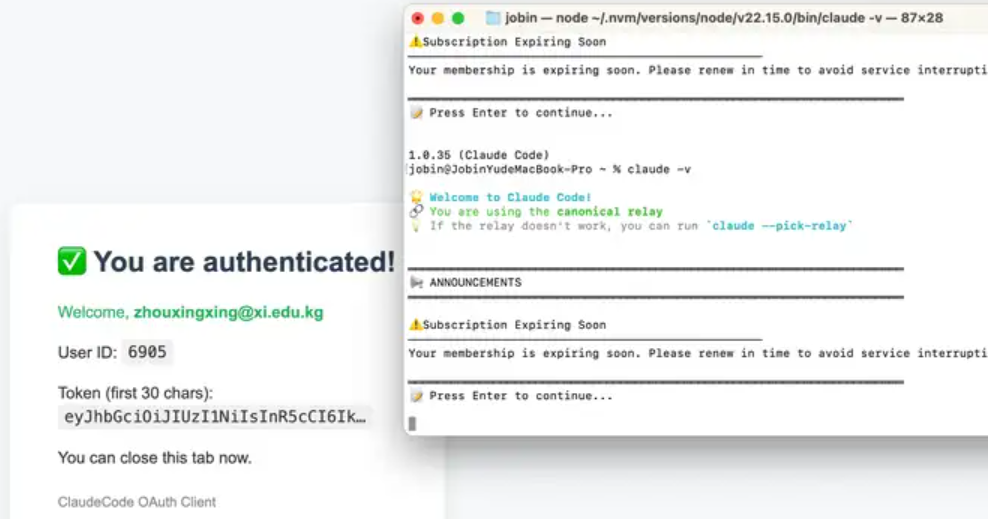Click the ANNOUNCEMENTS heading in terminal
The image size is (988, 519).
coord(476,283)
